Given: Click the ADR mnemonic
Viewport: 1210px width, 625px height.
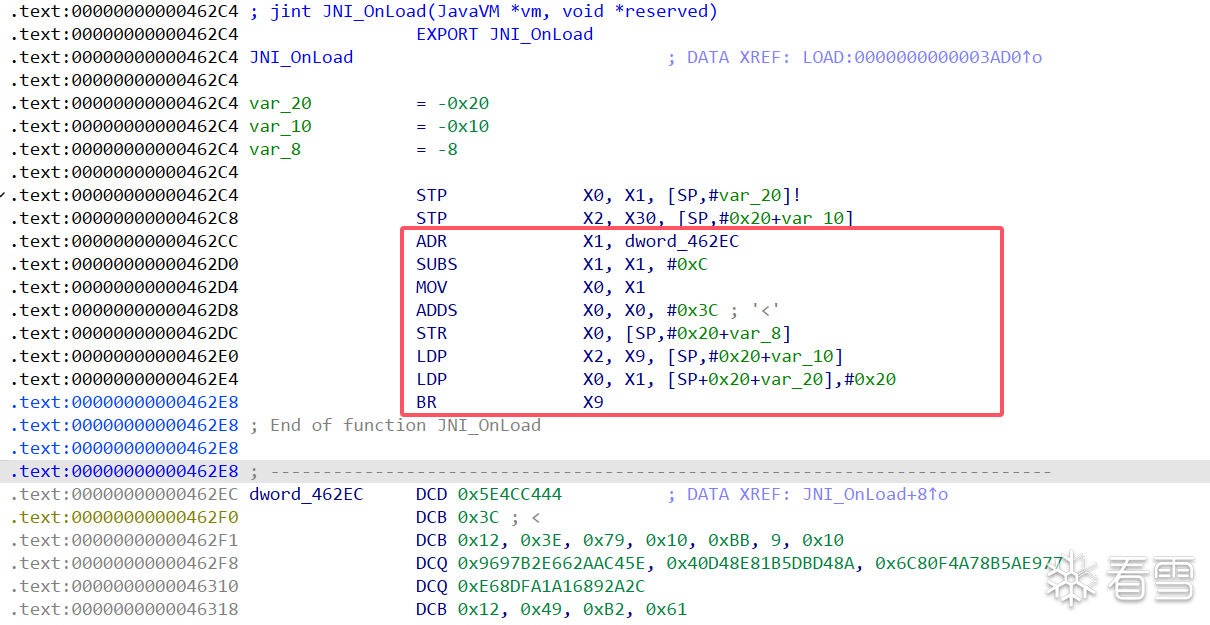Looking at the screenshot, I should click(x=432, y=241).
